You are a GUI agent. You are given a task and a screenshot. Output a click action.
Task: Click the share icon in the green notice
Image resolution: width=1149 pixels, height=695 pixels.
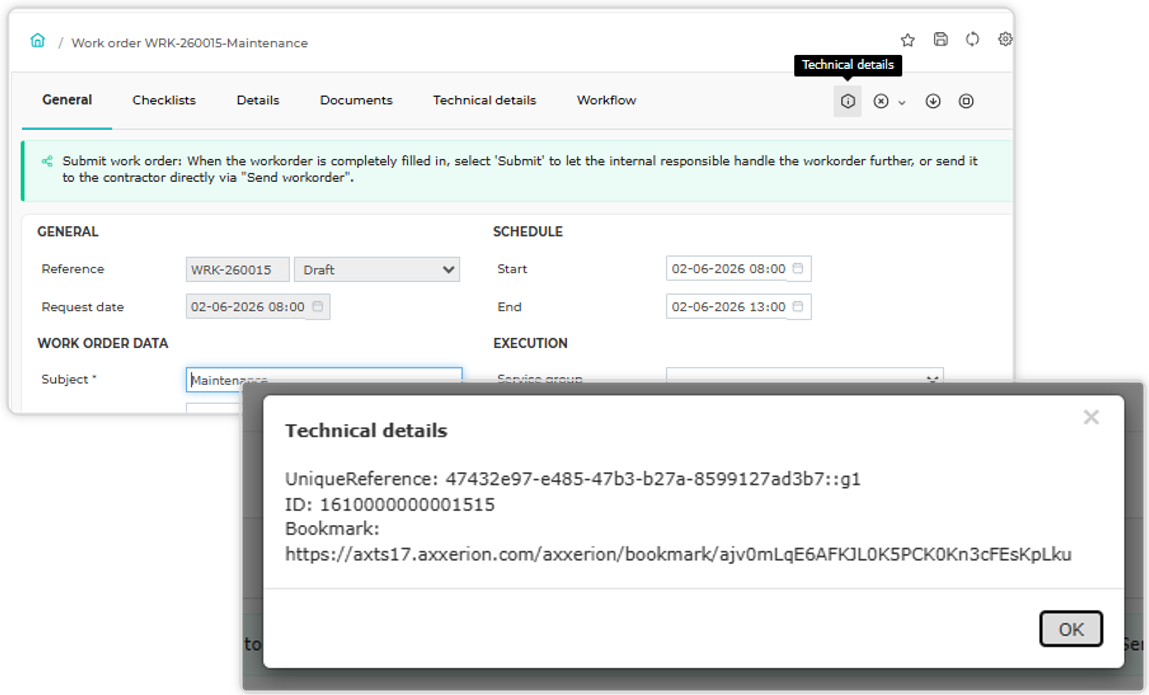tap(47, 161)
